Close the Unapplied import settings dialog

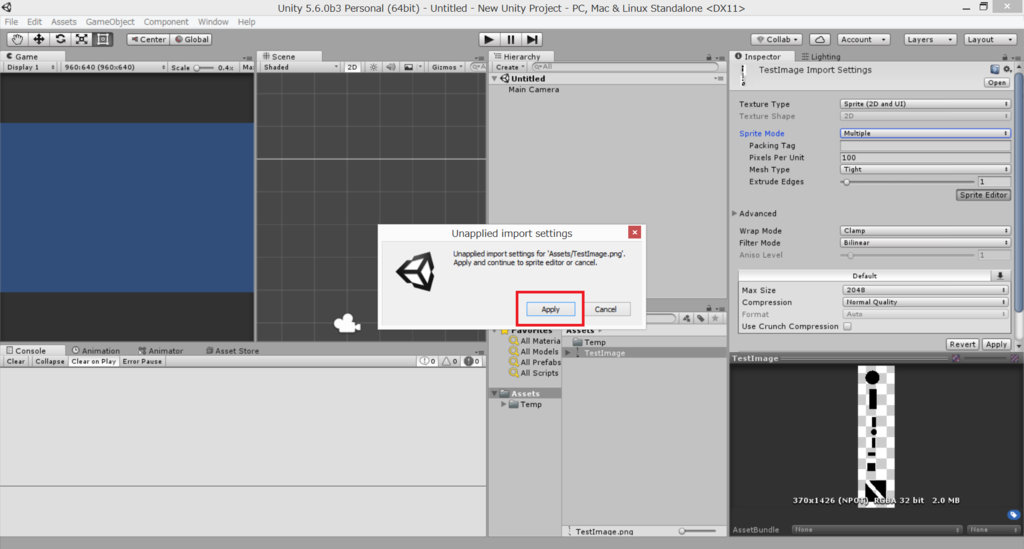tap(634, 232)
